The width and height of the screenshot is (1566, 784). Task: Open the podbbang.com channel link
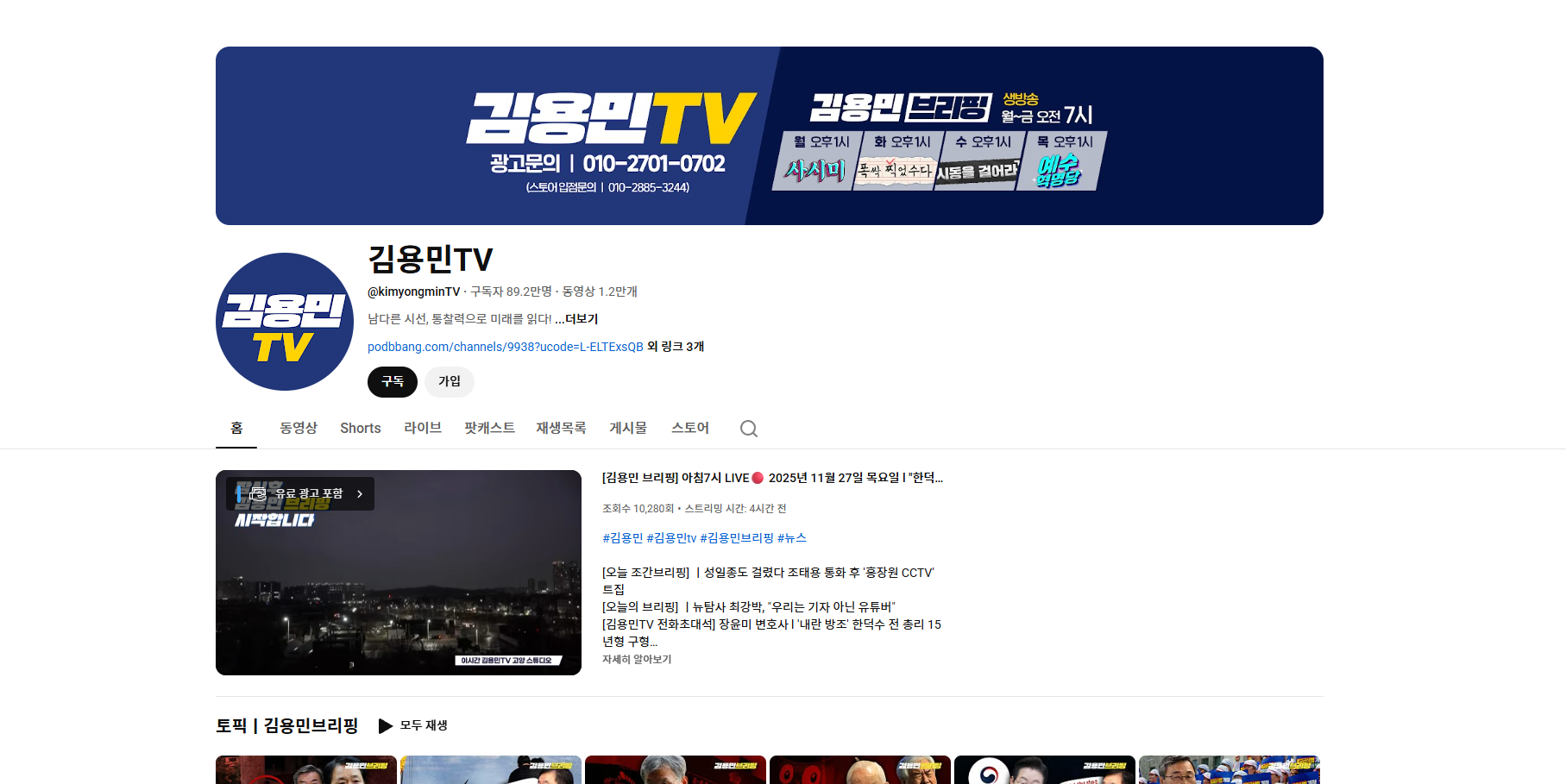505,347
